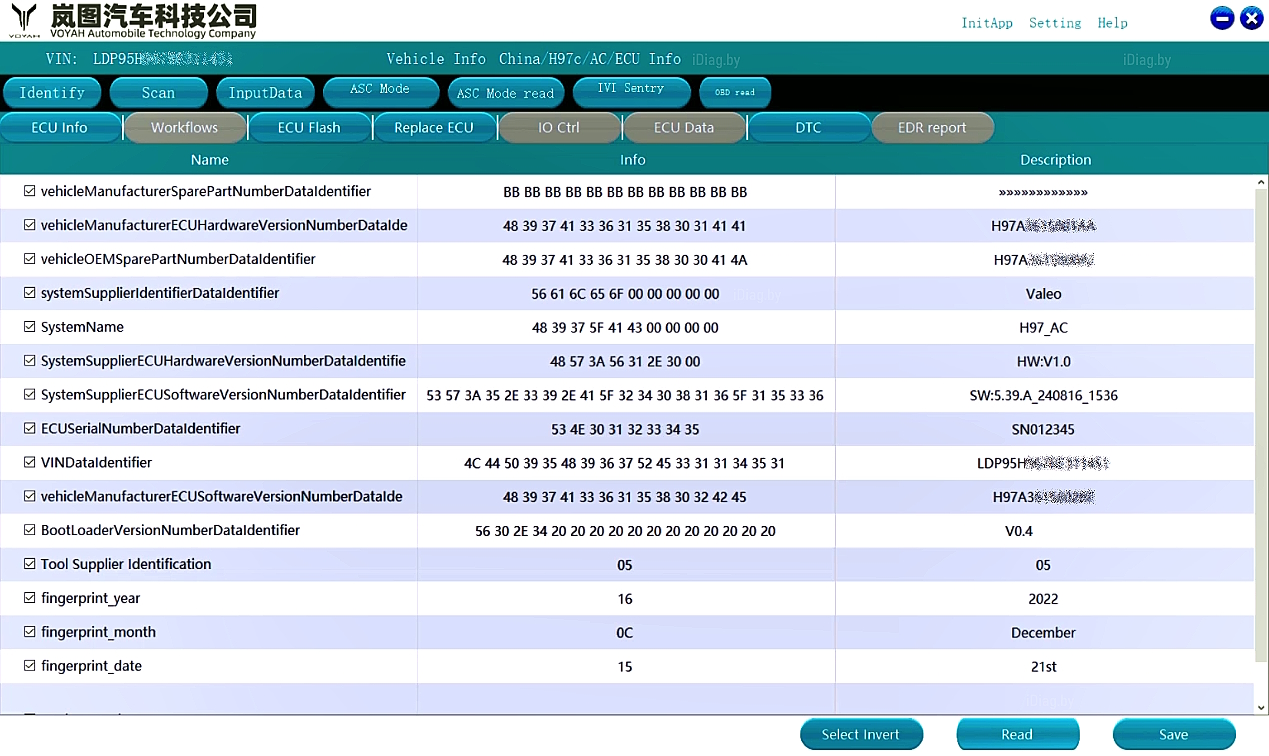Viewport: 1269px width, 756px height.
Task: Switch to the DTC tab
Action: pos(808,128)
